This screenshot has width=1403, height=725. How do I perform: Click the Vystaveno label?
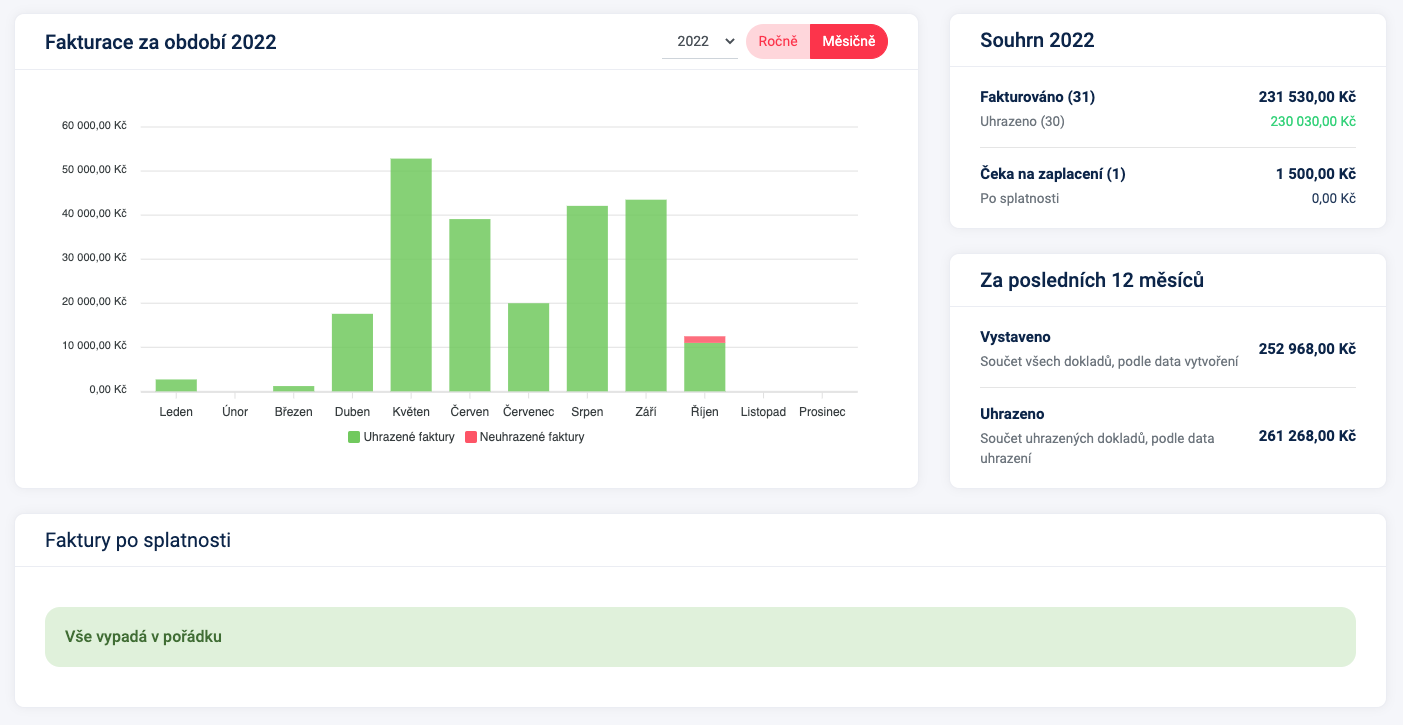tap(1016, 337)
